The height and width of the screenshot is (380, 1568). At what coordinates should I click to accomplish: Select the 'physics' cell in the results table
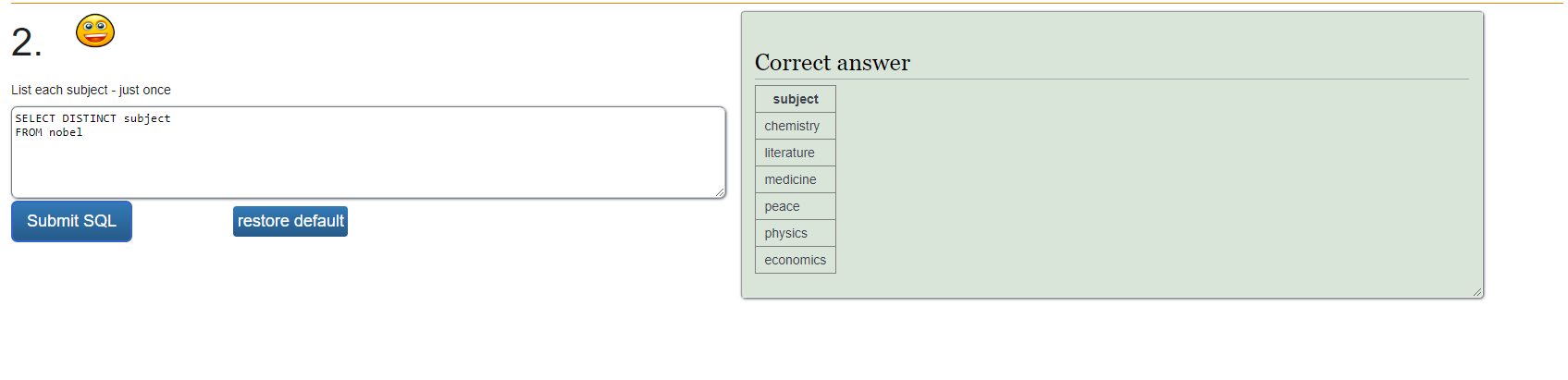tap(796, 233)
